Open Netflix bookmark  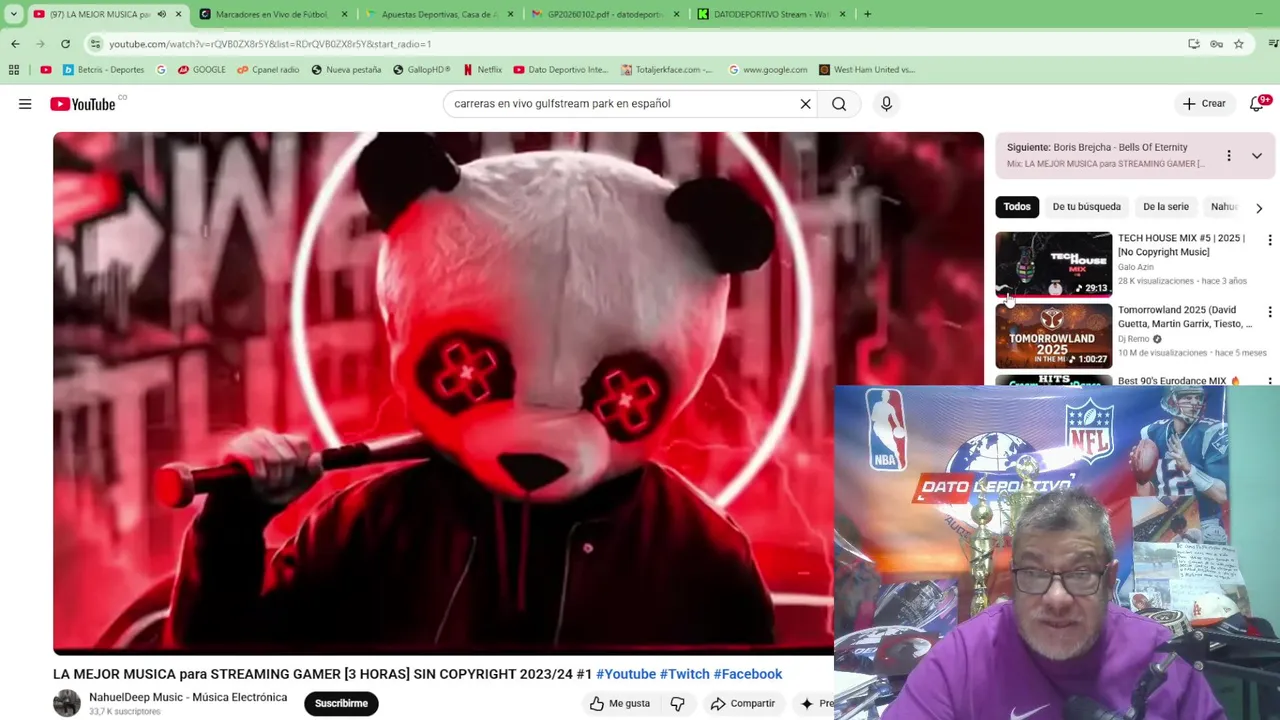[x=482, y=70]
